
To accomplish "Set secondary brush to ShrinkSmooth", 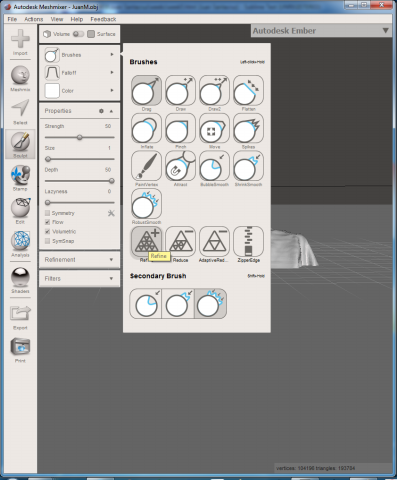I will (178, 304).
